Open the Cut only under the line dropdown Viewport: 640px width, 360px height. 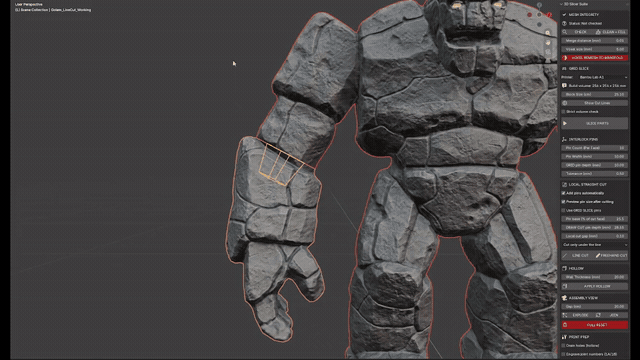(x=595, y=245)
